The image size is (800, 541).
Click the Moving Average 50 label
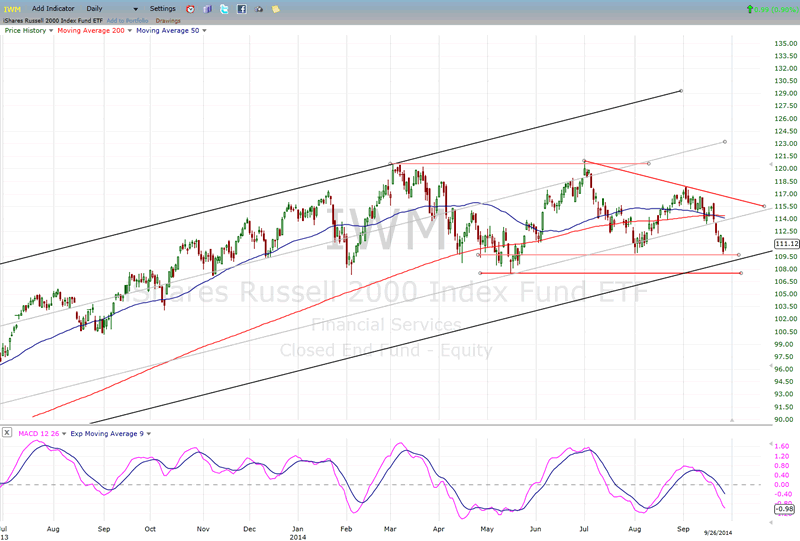coord(168,31)
